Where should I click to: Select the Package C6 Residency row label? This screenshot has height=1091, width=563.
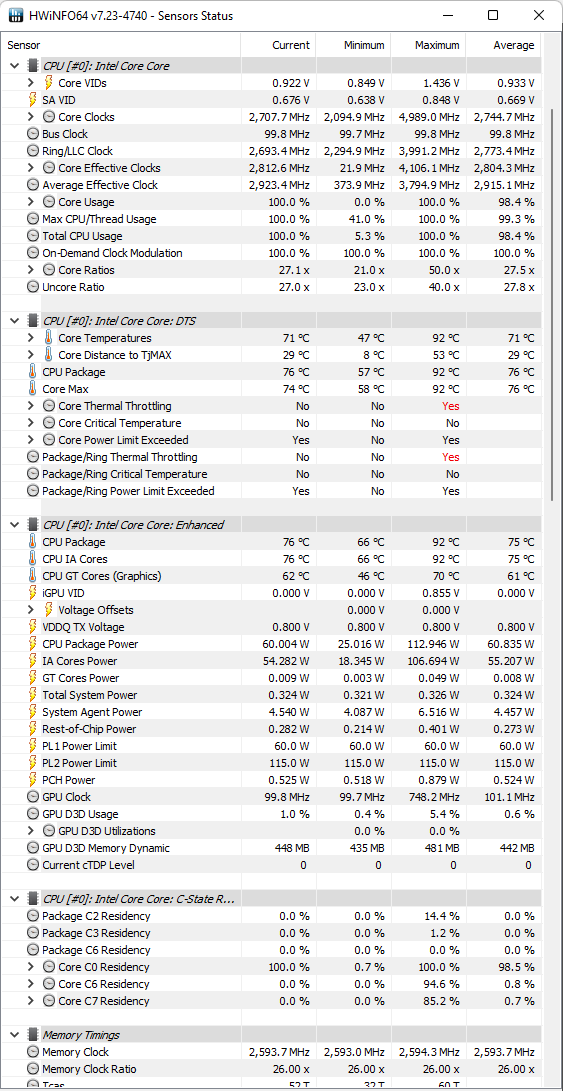[96, 950]
